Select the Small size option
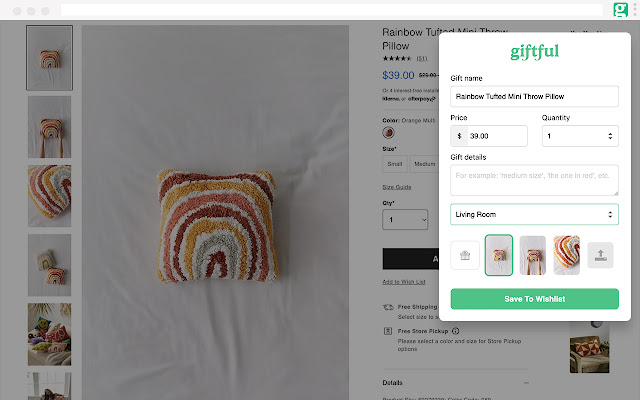Viewport: 640px width, 400px height. tap(395, 163)
